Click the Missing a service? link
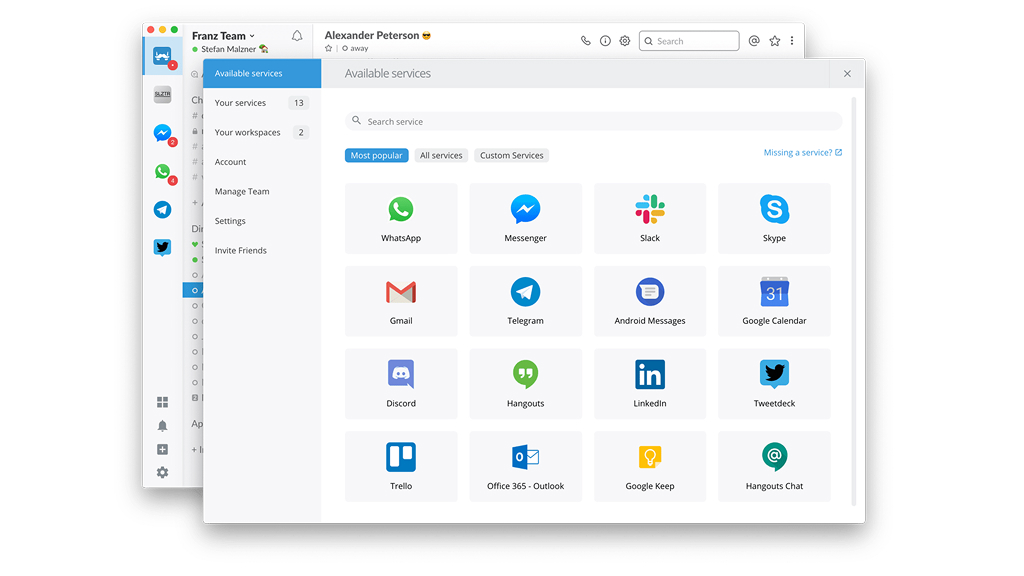1024x576 pixels. pos(802,153)
